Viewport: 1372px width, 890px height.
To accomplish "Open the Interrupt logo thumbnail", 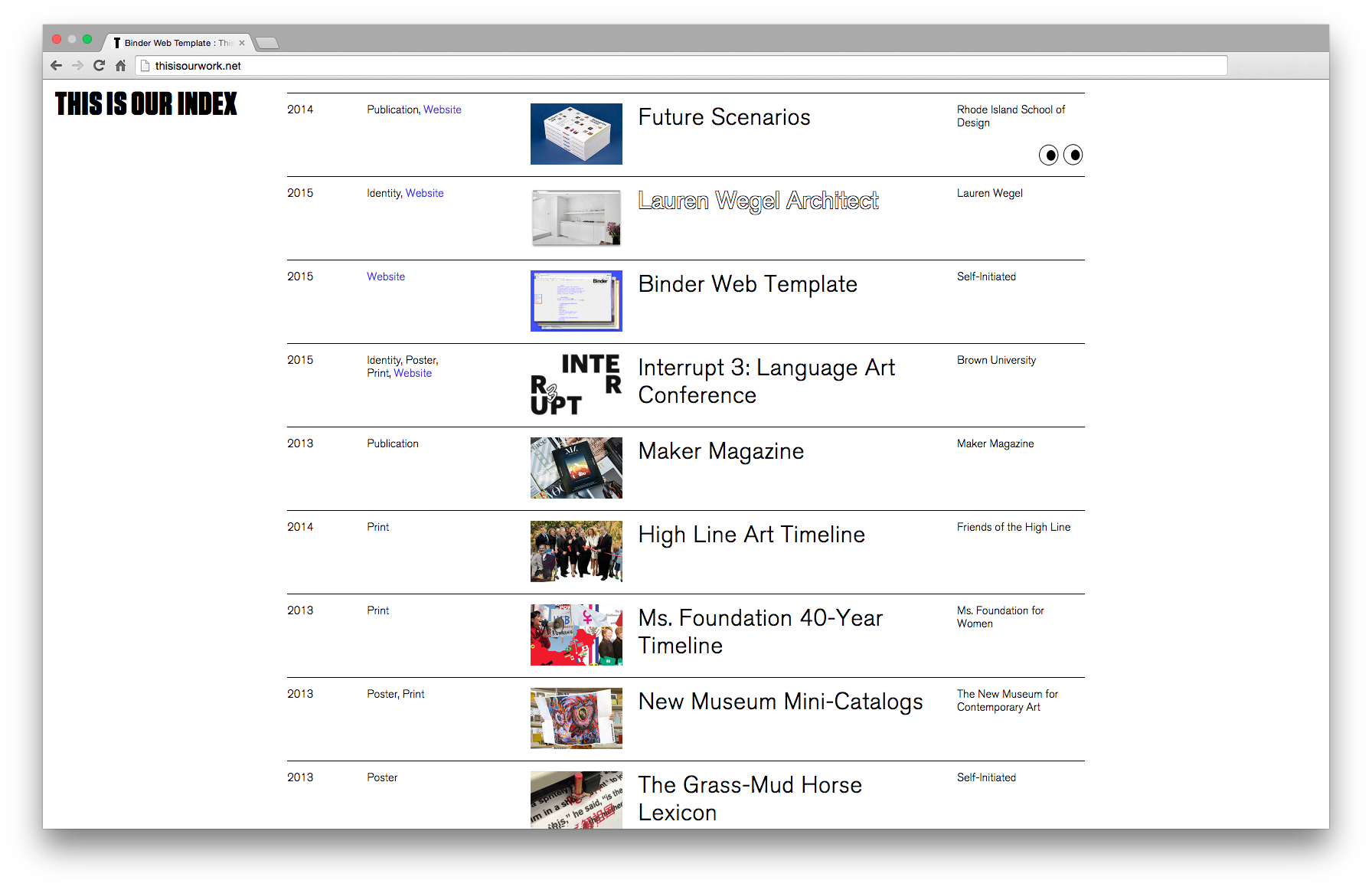I will pos(576,384).
